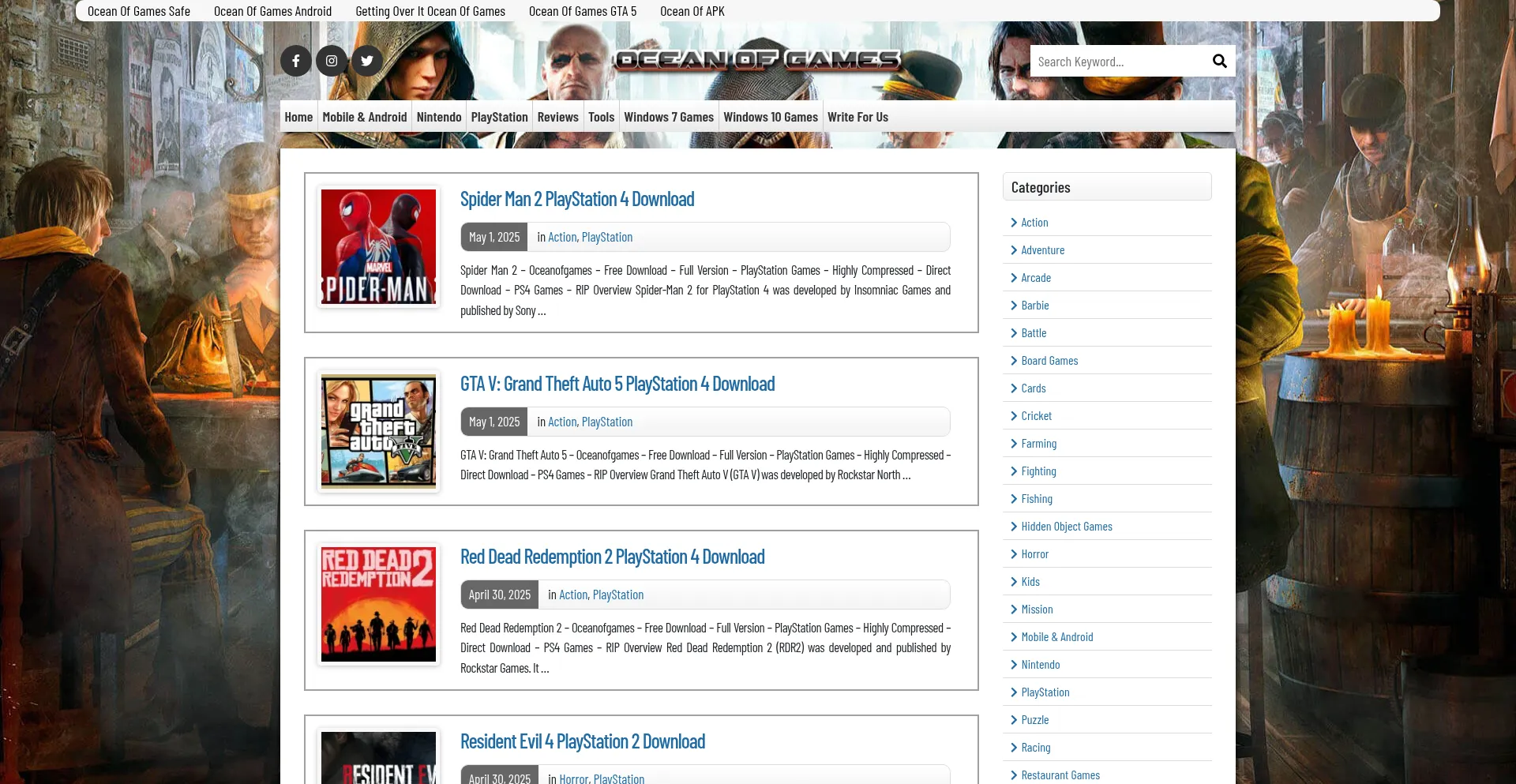Open Resident Evil 4 PlayStation 2 Download title
The height and width of the screenshot is (784, 1516).
tap(583, 741)
